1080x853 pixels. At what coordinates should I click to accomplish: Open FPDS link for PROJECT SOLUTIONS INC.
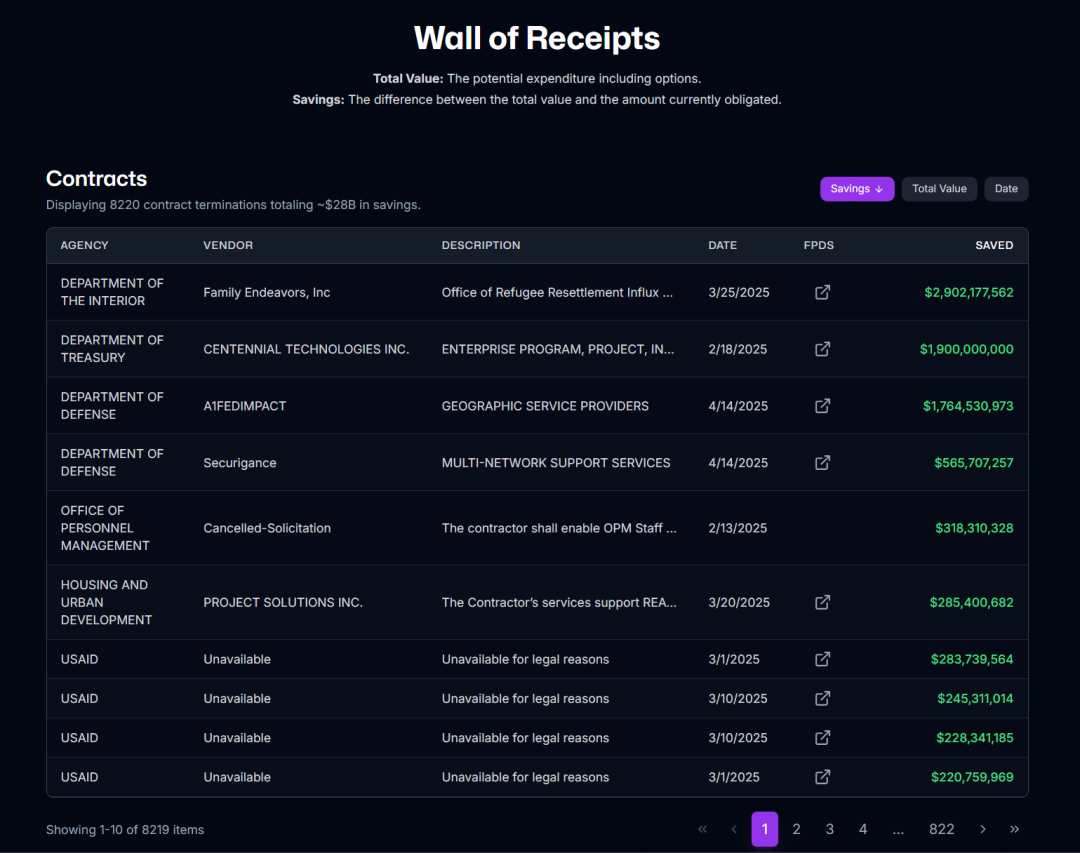(822, 602)
